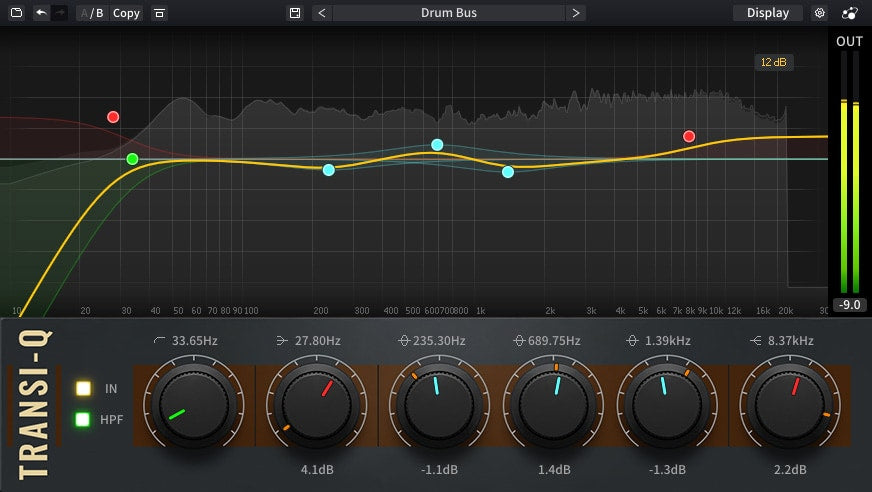Select the cyan node at 689 Hz
The height and width of the screenshot is (492, 872).
pos(437,145)
